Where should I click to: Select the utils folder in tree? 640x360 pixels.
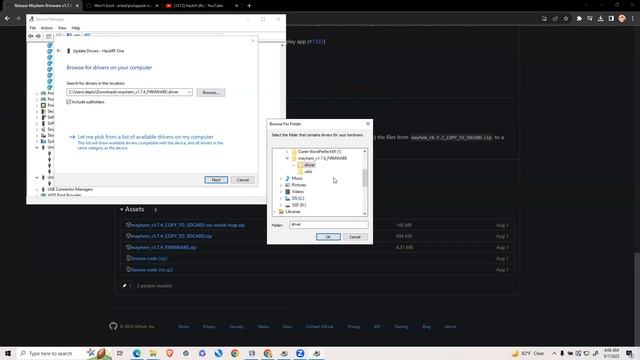point(308,172)
